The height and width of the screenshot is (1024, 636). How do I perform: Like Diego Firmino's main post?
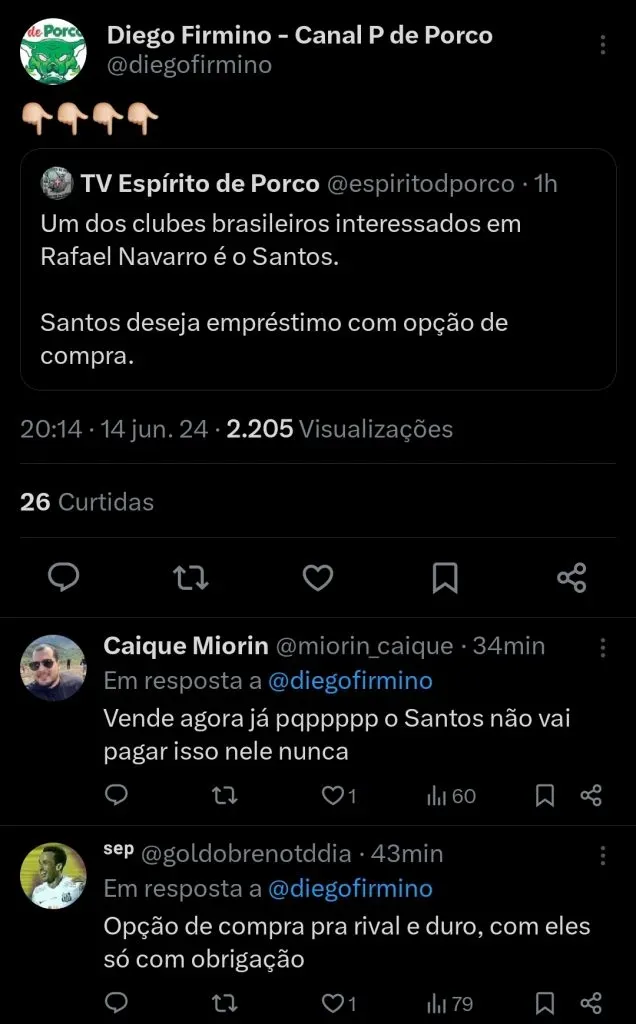point(318,578)
